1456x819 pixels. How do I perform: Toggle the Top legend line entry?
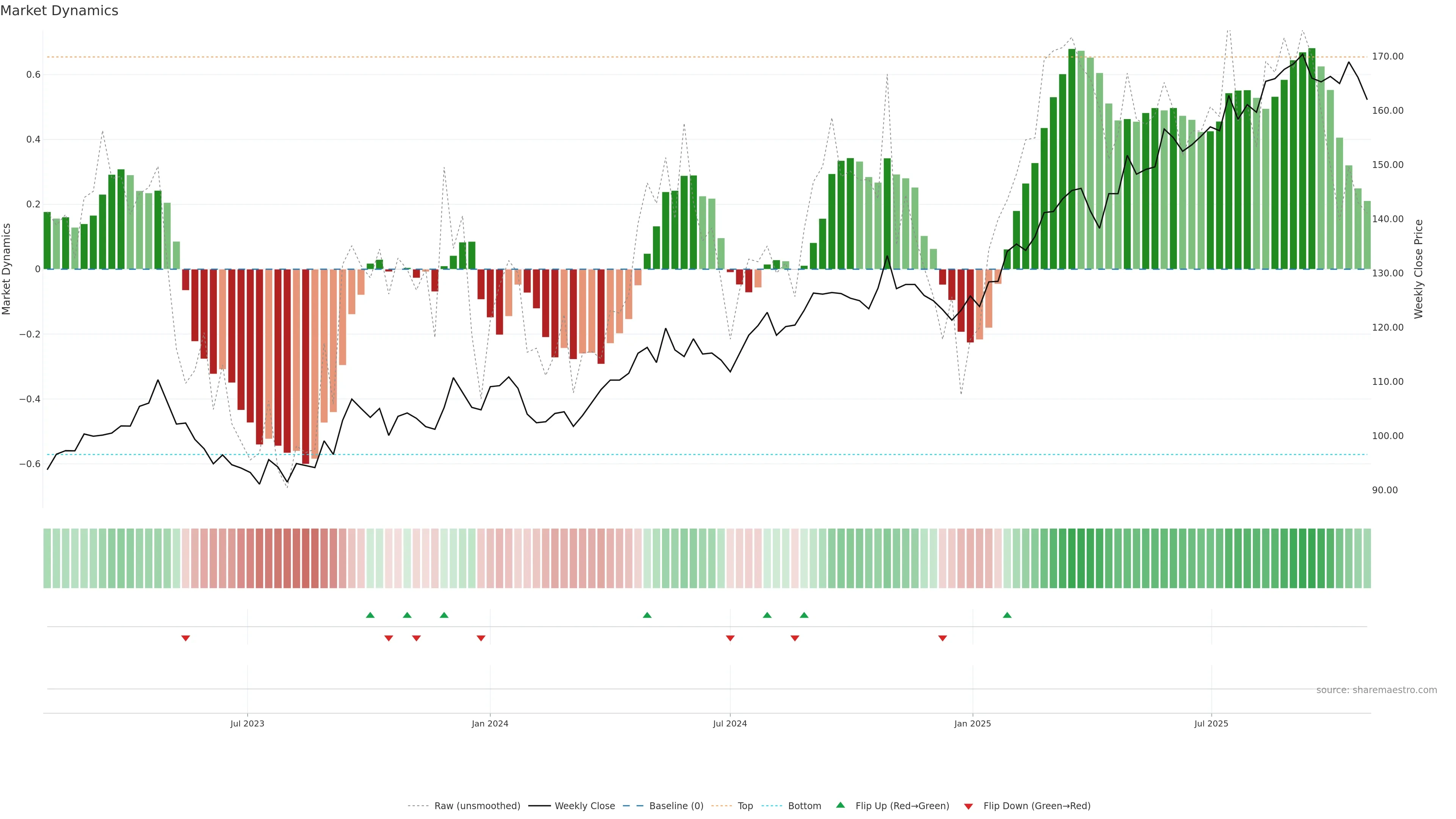744,805
